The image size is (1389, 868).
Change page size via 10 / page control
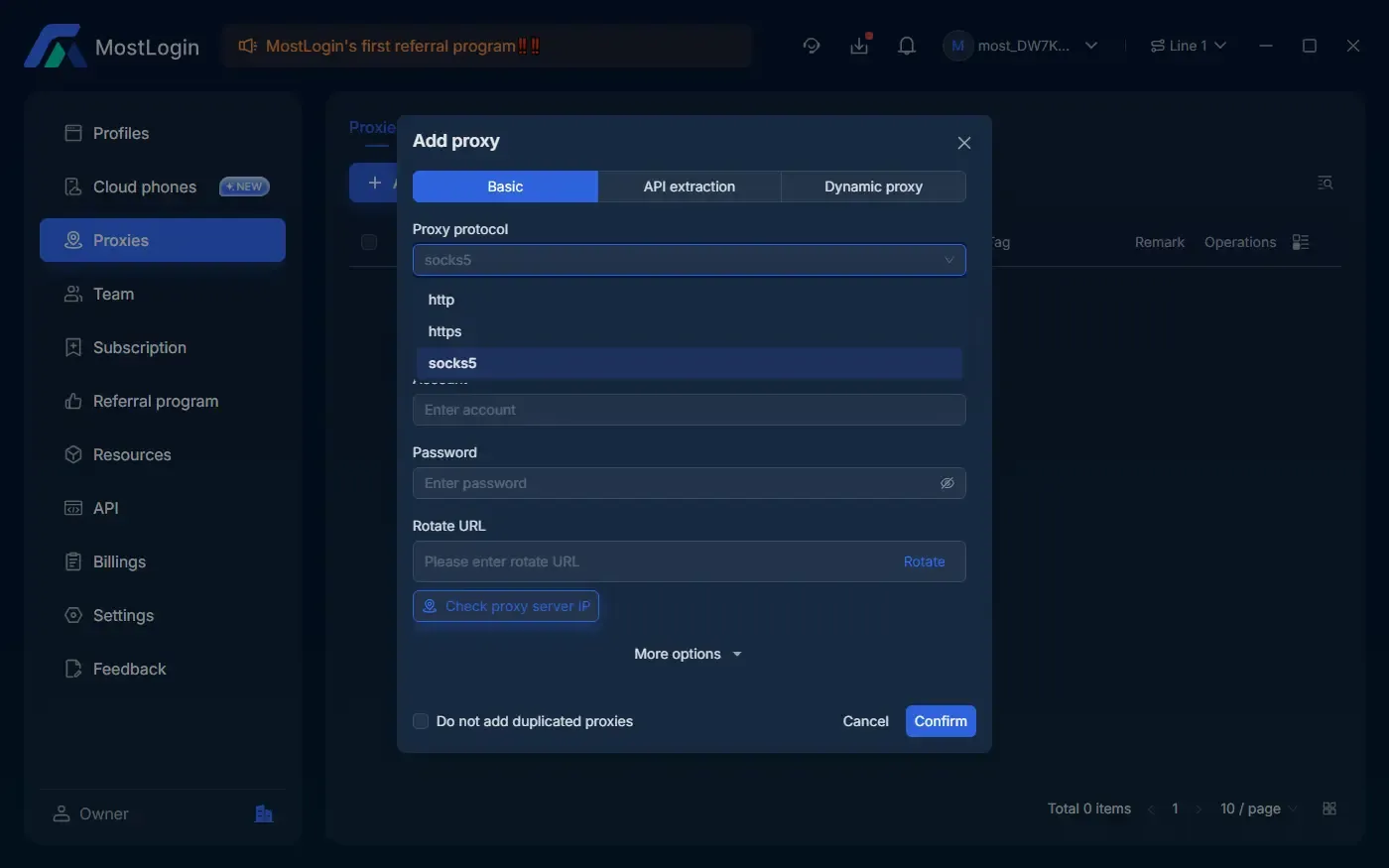1252,807
